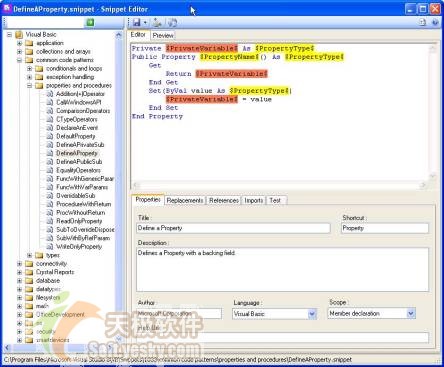Click the document icon next to help
This screenshot has height=367, width=444.
pos(422,22)
